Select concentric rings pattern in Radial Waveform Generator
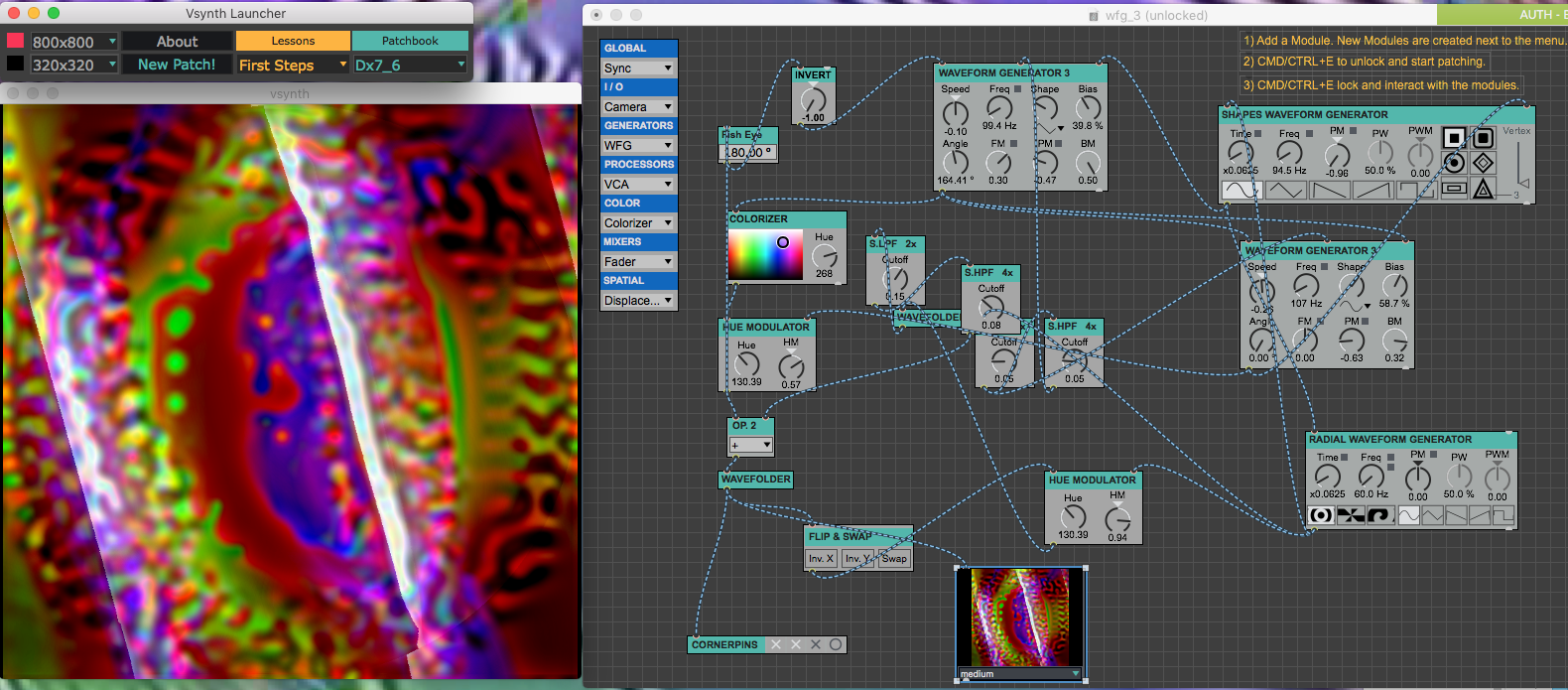 pos(1321,515)
